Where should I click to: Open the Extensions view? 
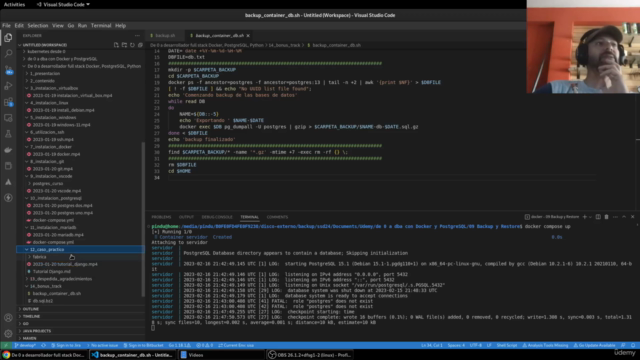click(8, 102)
